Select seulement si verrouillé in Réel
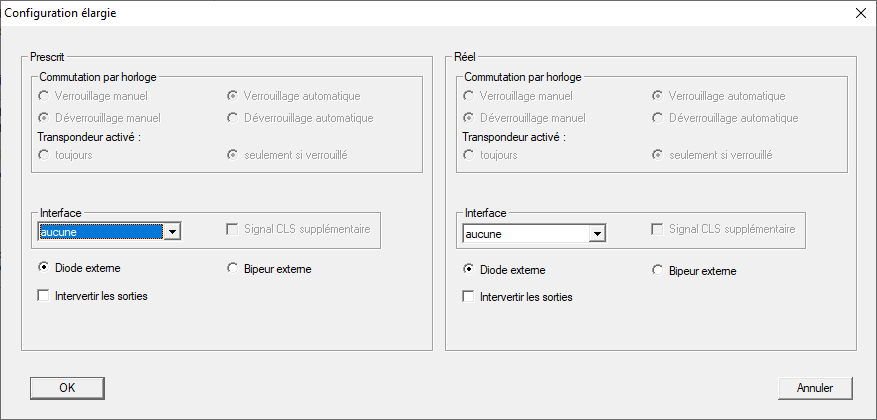Image resolution: width=877 pixels, height=420 pixels. pos(658,155)
